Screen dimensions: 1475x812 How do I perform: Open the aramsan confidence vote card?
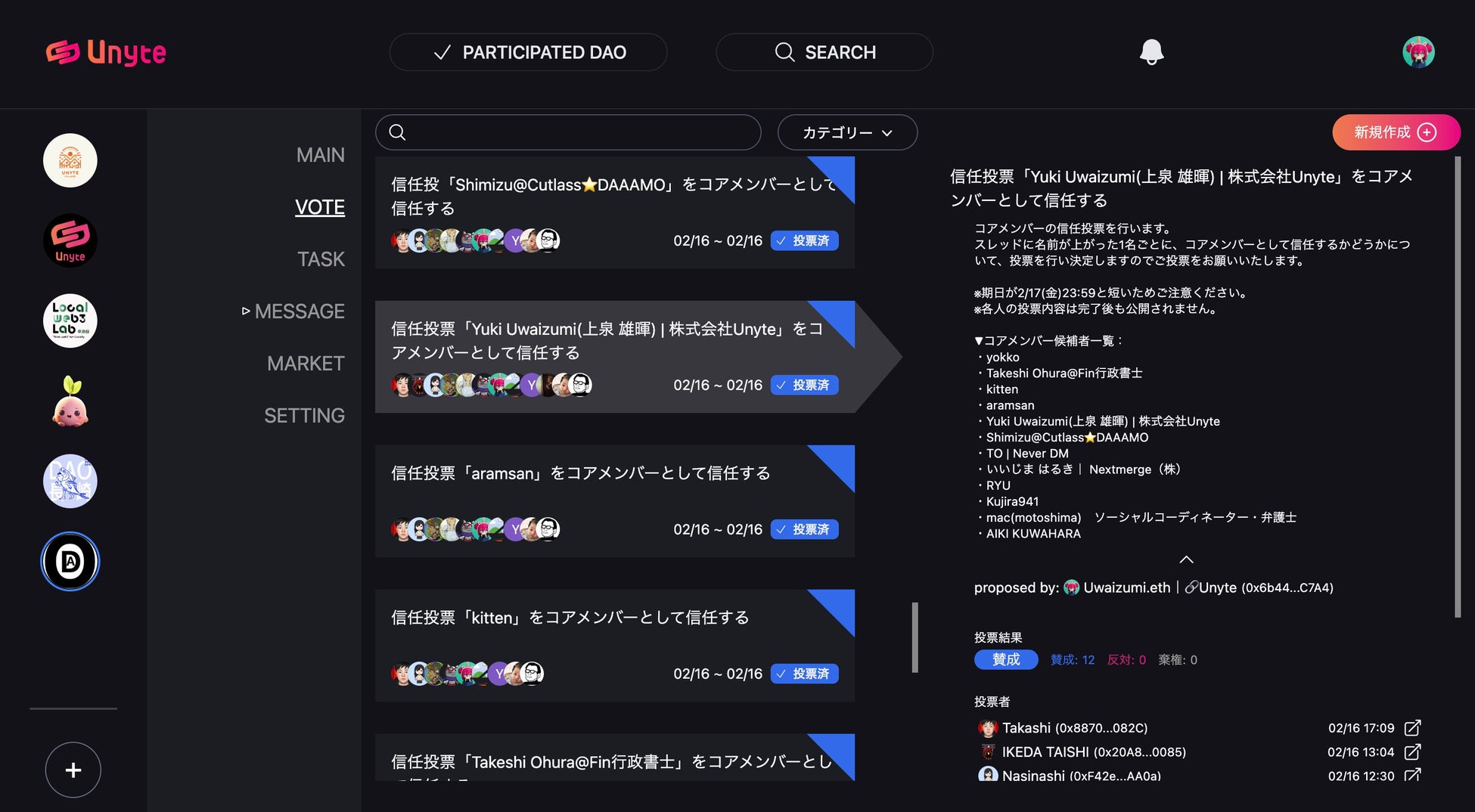click(x=615, y=501)
